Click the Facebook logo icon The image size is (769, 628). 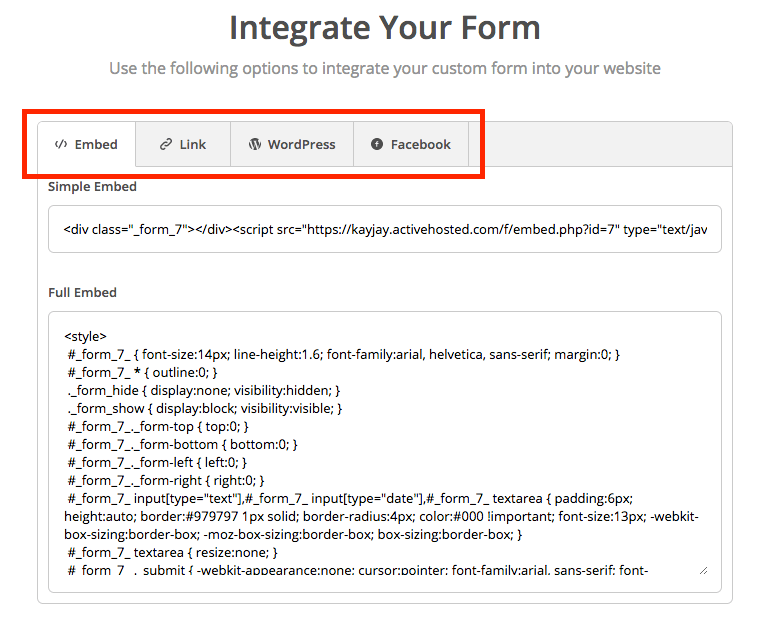point(377,144)
